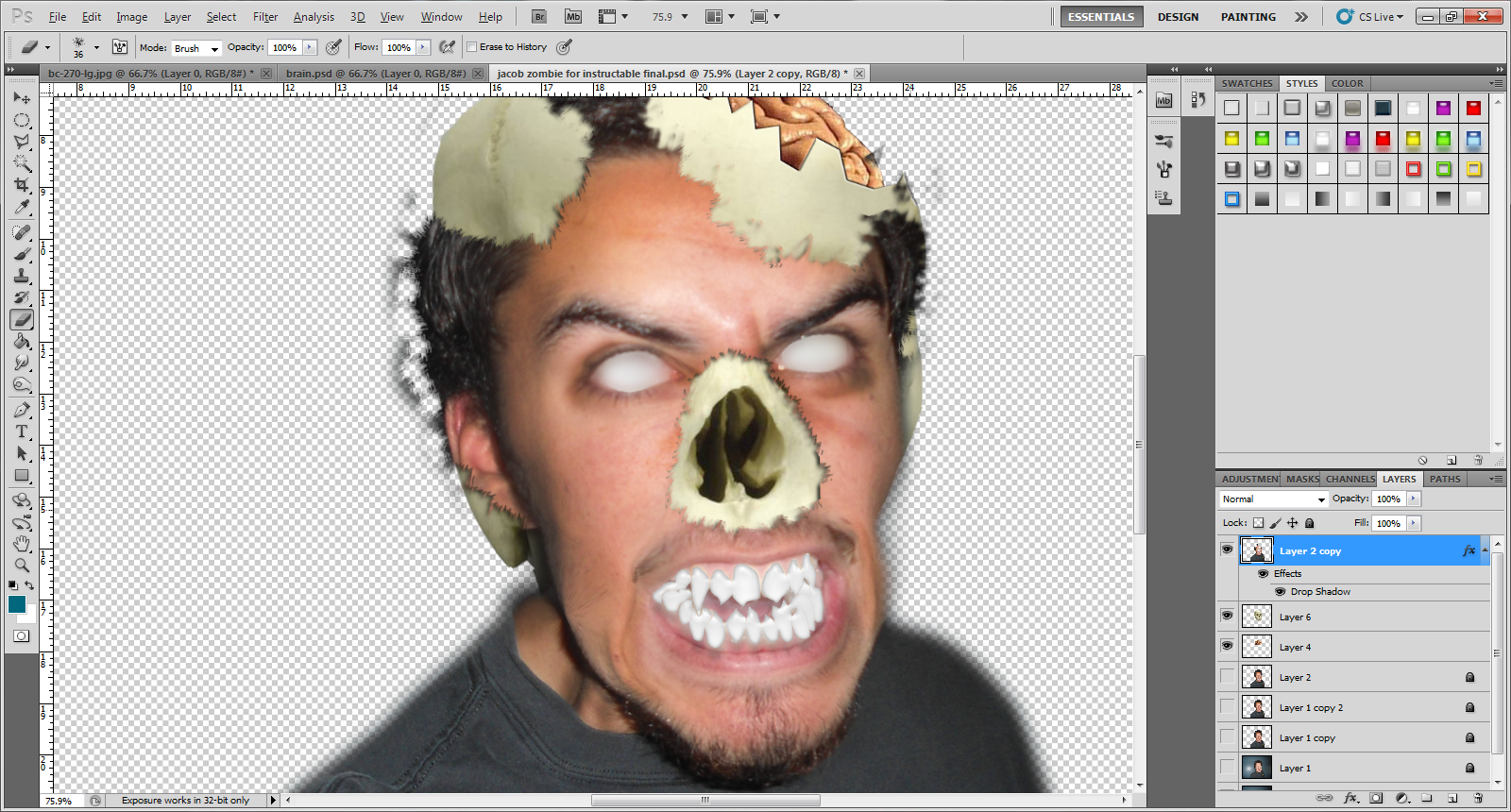Select the Crop tool
Viewport: 1511px width, 812px height.
pyautogui.click(x=22, y=185)
